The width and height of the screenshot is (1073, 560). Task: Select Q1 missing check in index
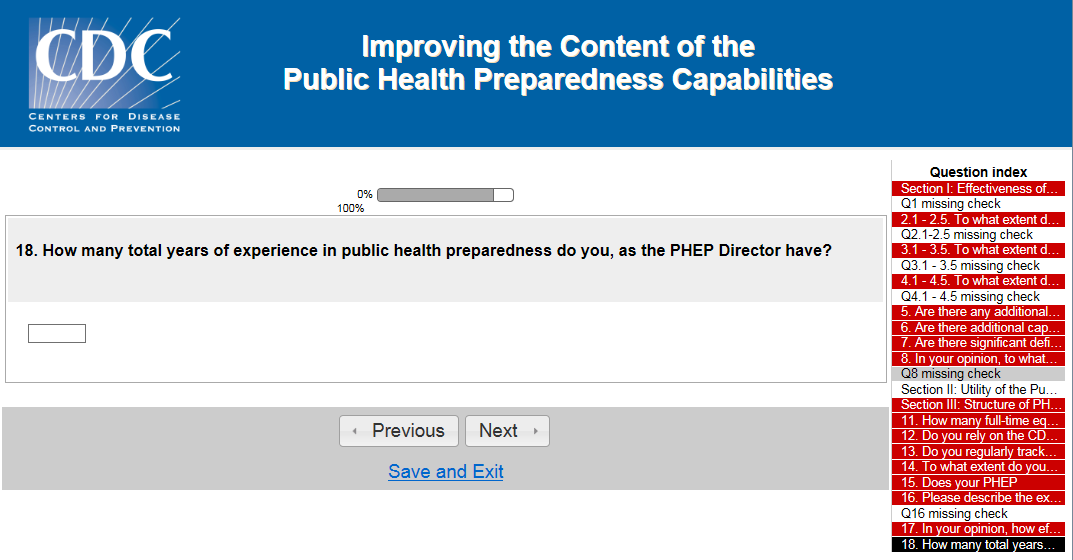[x=978, y=204]
